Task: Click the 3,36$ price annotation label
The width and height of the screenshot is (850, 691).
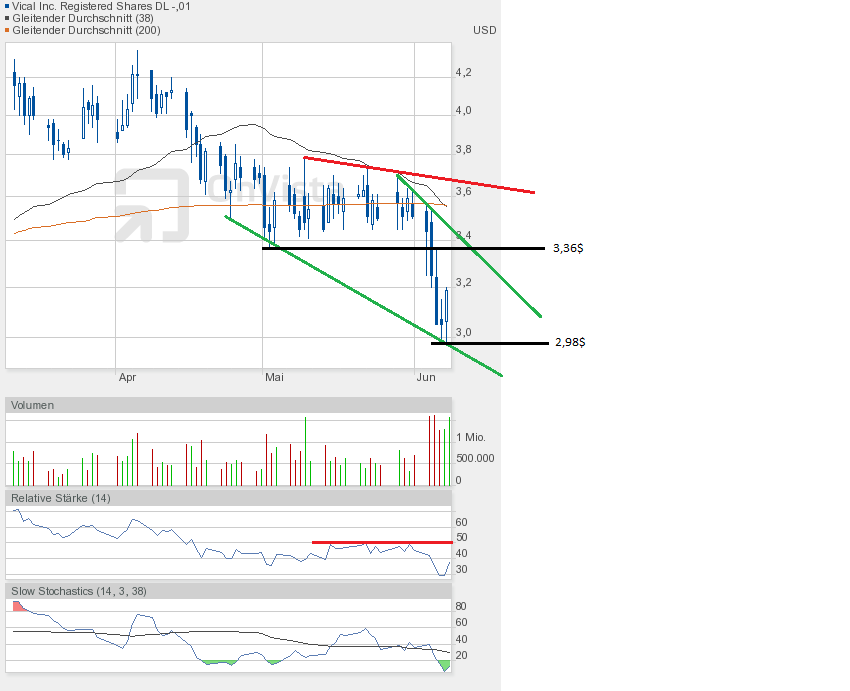Action: pos(568,248)
